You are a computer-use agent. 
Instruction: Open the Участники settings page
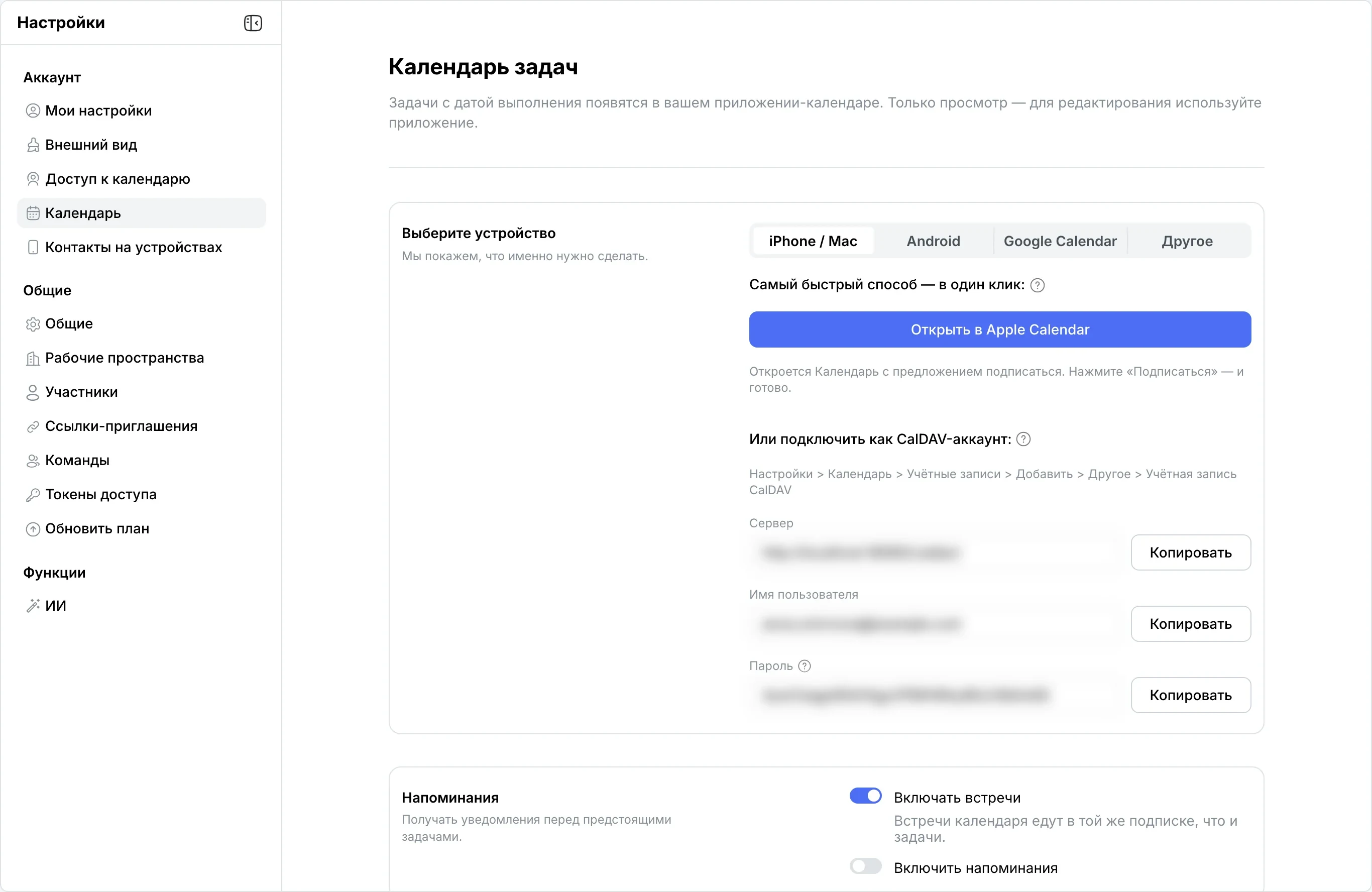142,392
